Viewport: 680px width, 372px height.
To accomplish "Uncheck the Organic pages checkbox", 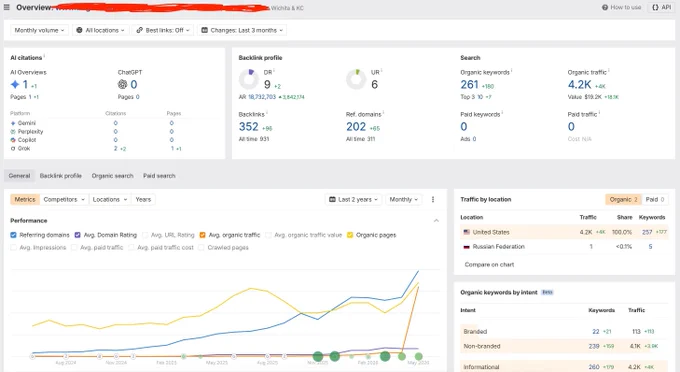I will [x=350, y=235].
